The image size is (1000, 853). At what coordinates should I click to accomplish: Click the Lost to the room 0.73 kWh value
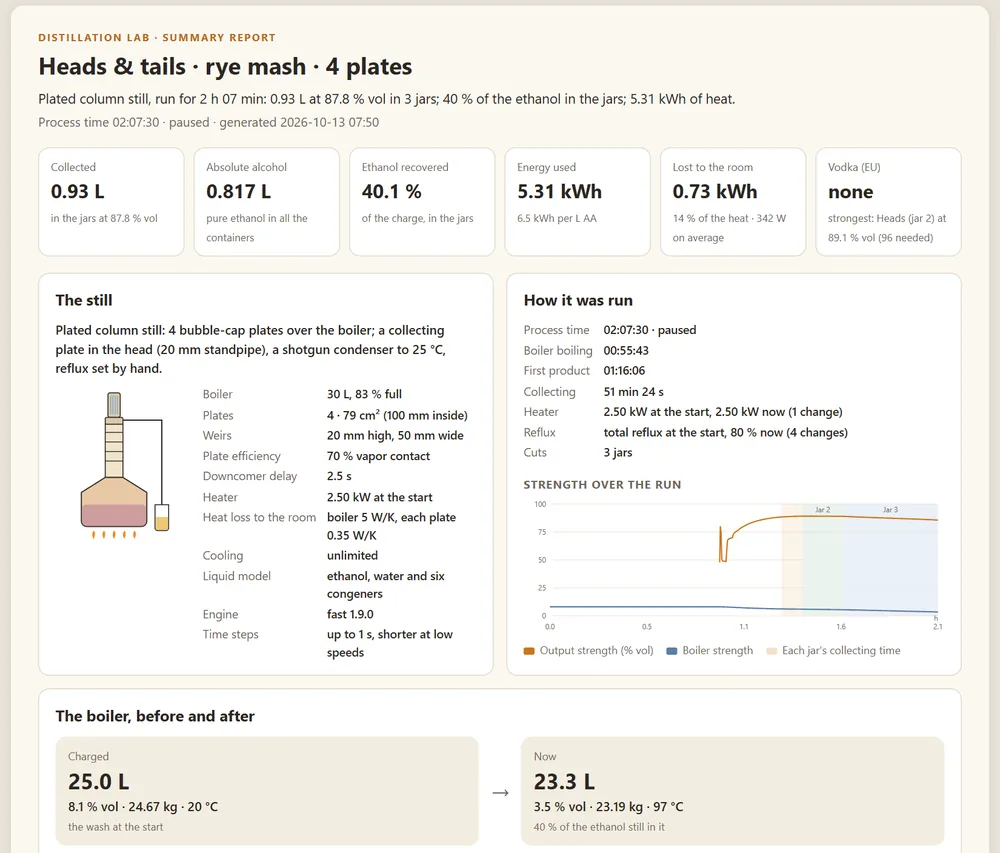715,191
